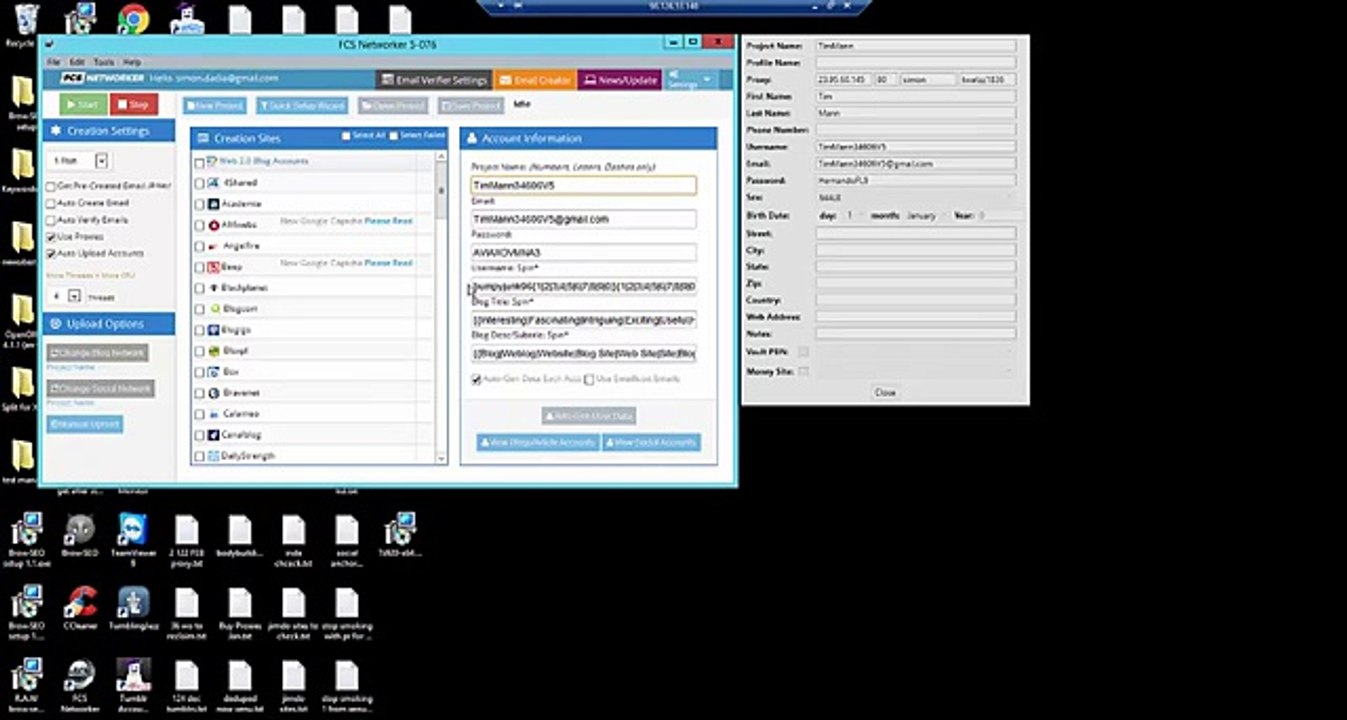The image size is (1347, 720).
Task: Select the 'stop smoking with pr' file icon
Action: click(347, 612)
